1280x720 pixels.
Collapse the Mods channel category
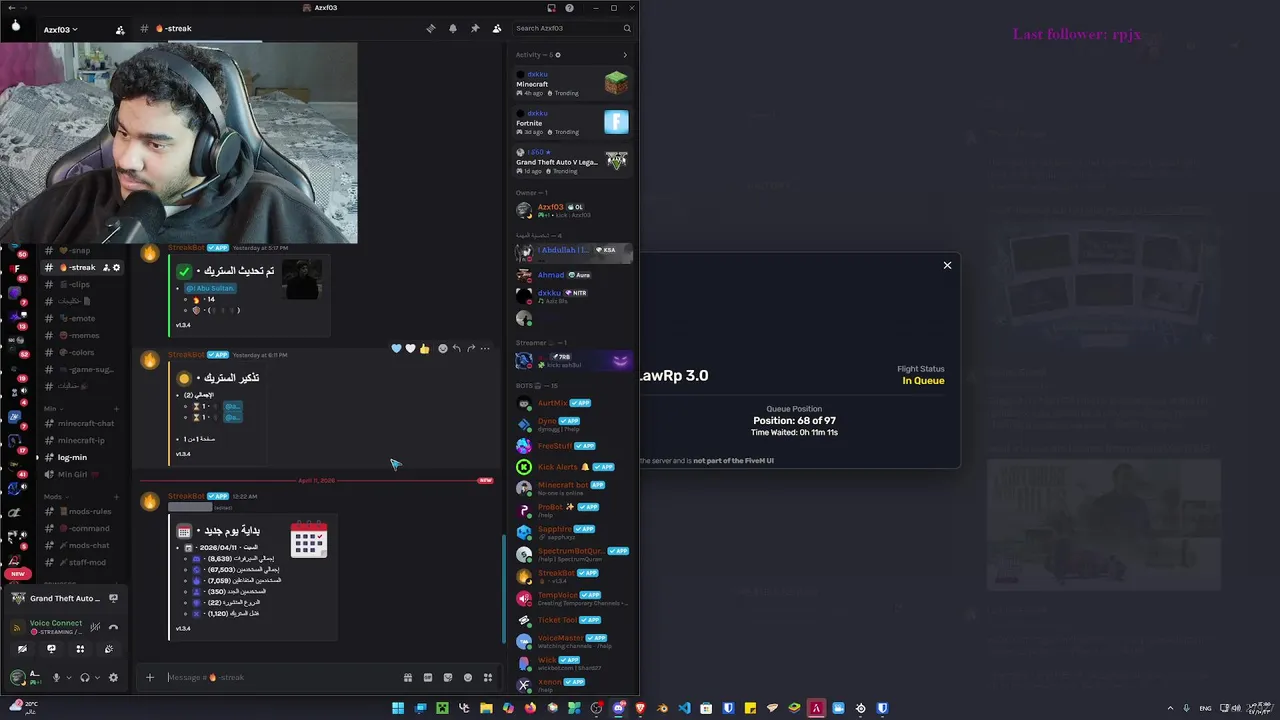coord(55,497)
